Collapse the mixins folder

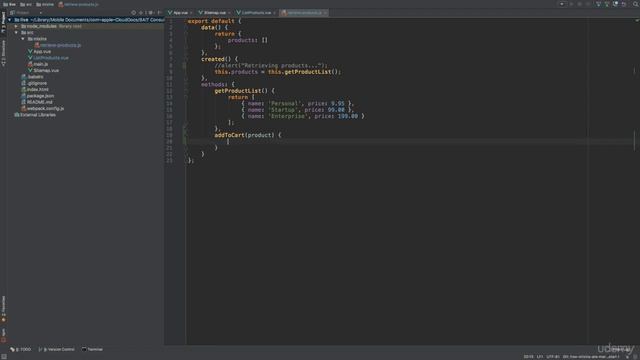23,39
